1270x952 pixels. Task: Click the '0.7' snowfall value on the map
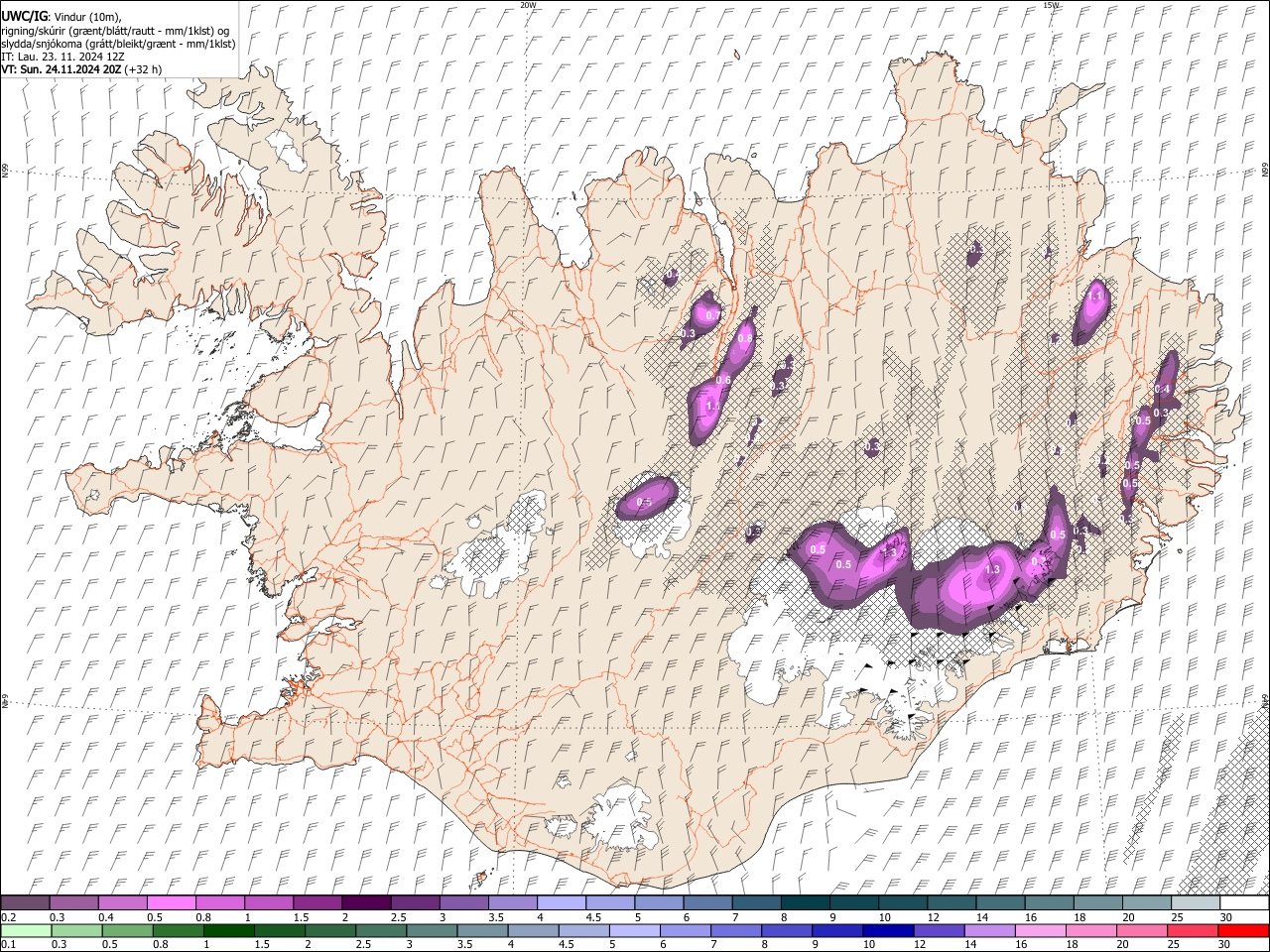[x=712, y=315]
